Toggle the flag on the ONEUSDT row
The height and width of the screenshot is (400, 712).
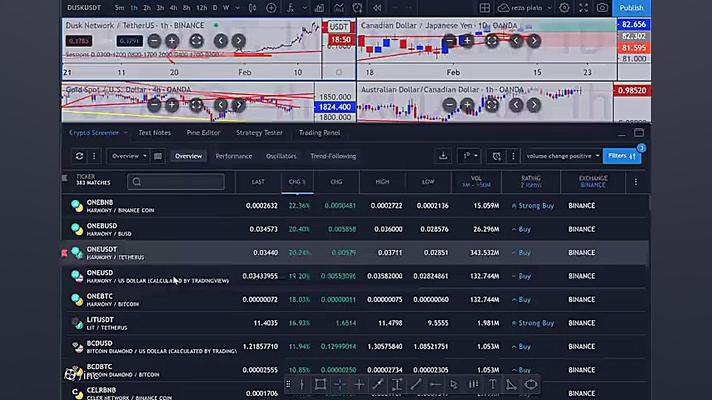(x=64, y=253)
